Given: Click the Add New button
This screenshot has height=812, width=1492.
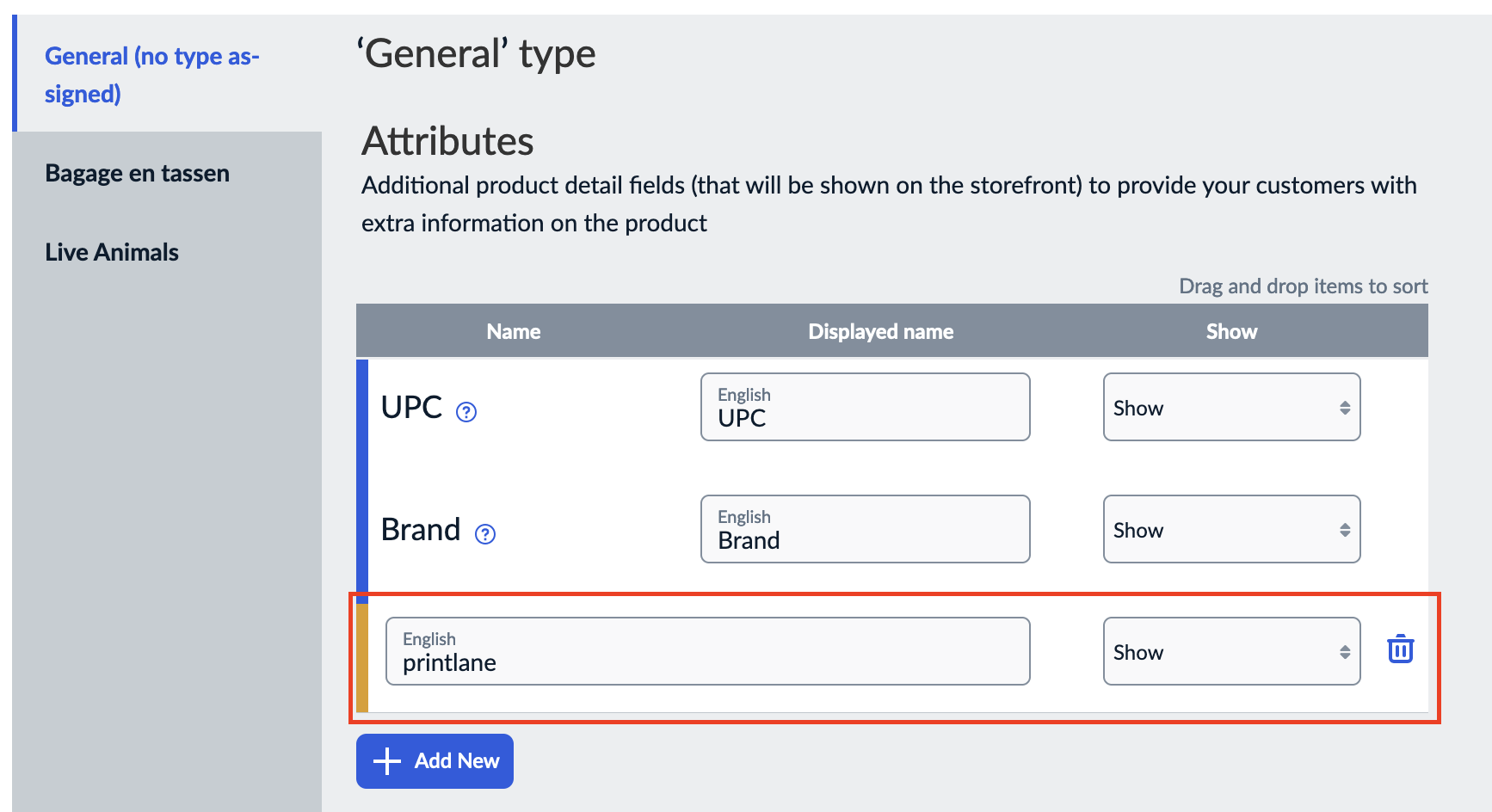Looking at the screenshot, I should click(435, 760).
